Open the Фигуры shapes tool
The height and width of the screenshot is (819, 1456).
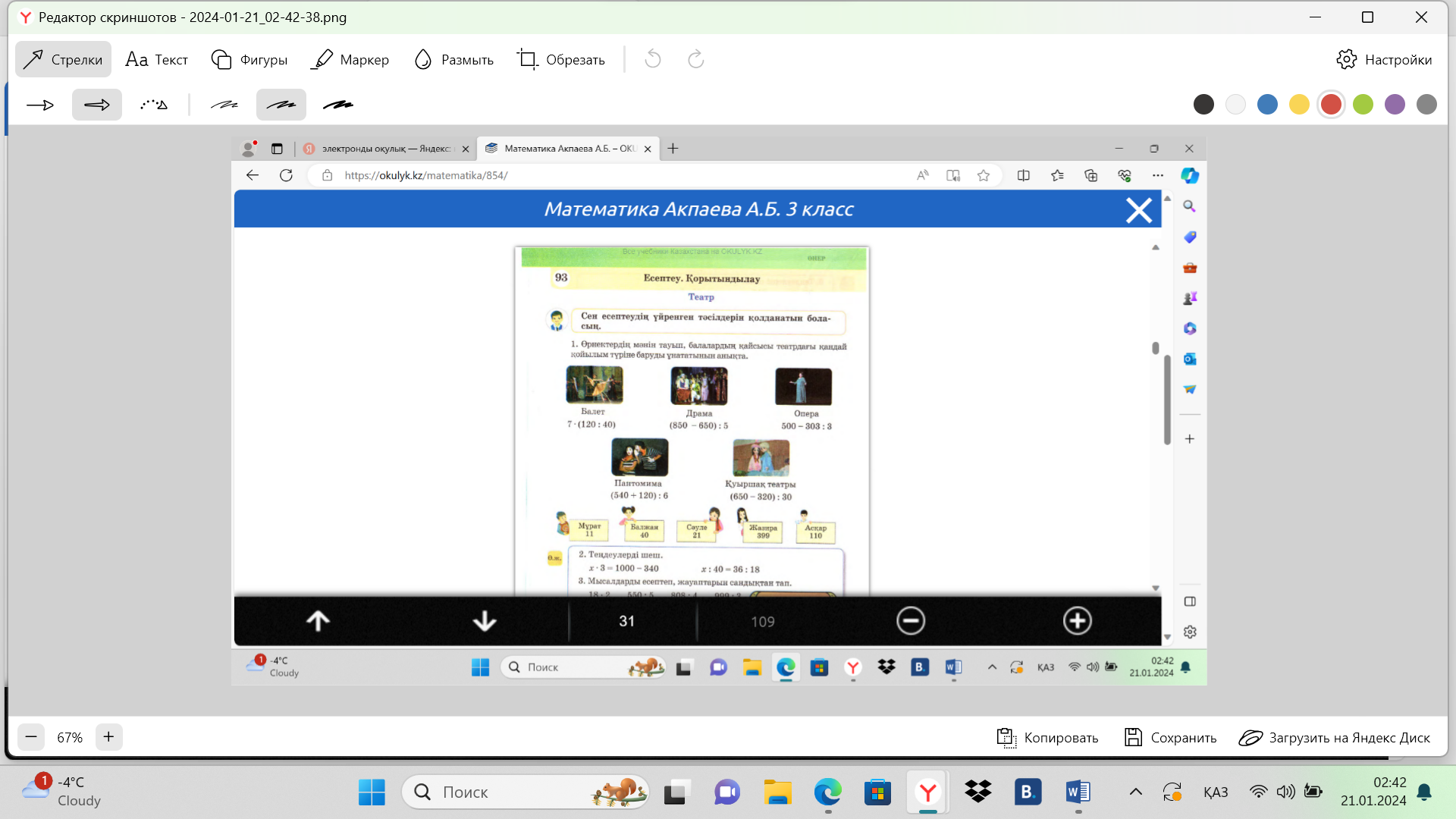[x=249, y=59]
